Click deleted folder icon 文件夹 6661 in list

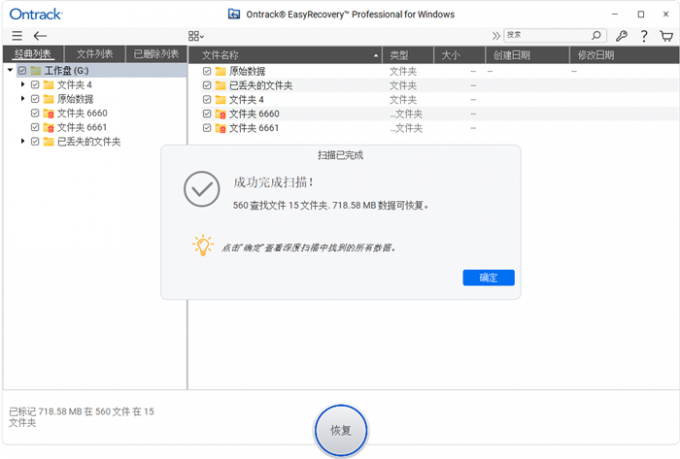[x=221, y=128]
